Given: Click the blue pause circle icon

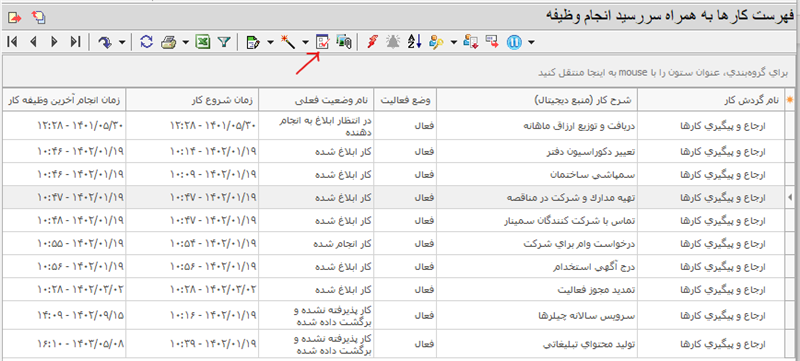Looking at the screenshot, I should click(513, 42).
